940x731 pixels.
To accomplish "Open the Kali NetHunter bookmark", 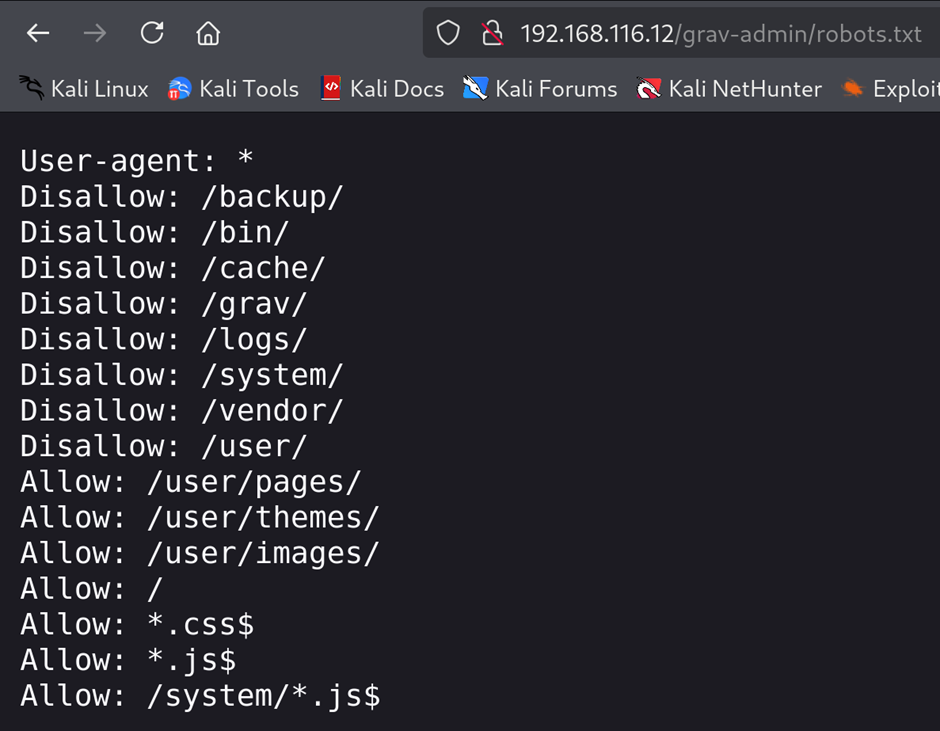I will (730, 89).
